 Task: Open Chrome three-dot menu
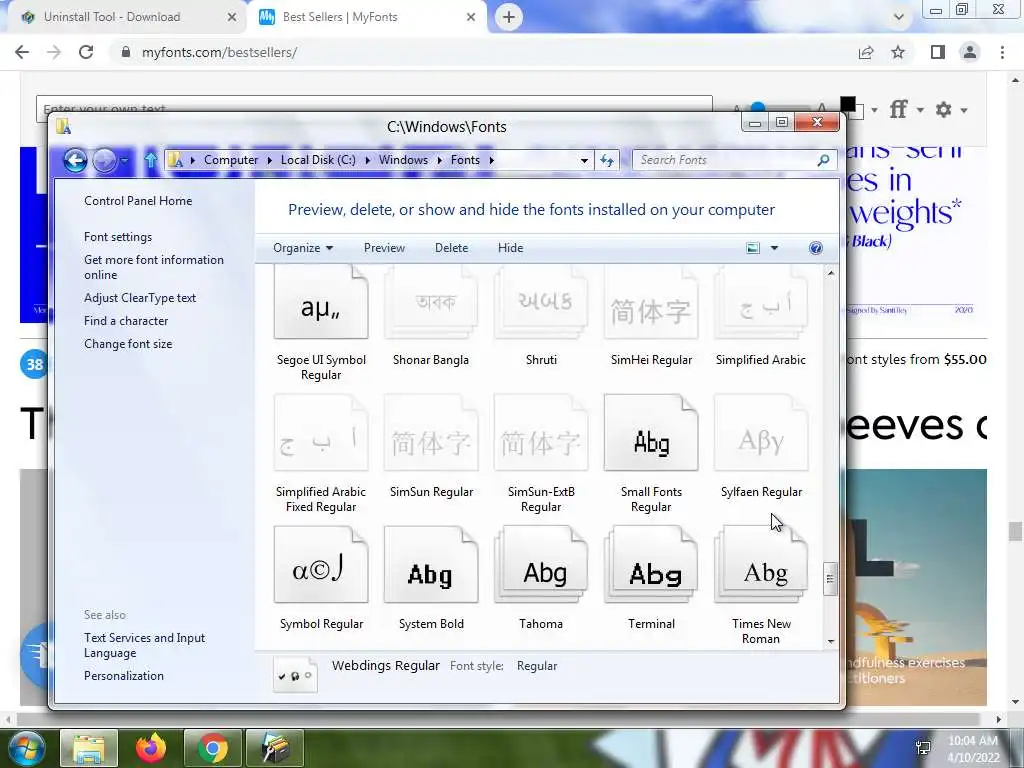click(1002, 52)
